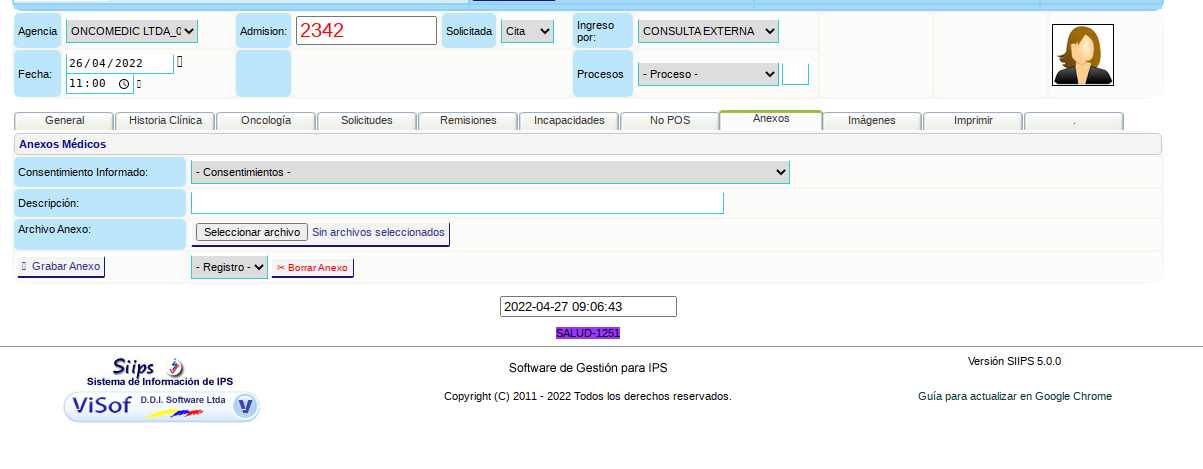Go to the Imágenes tab

[871, 120]
